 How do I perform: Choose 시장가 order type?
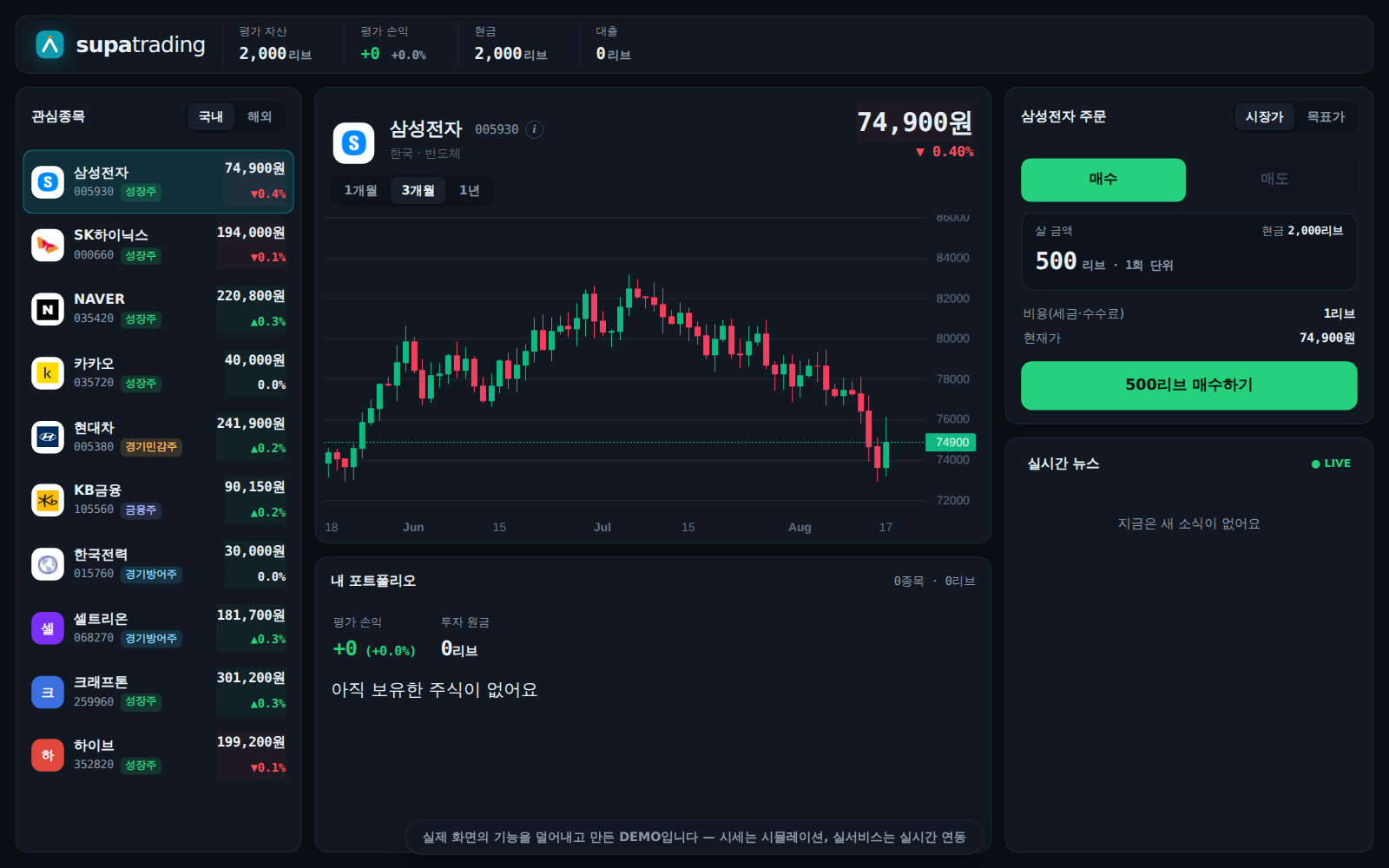(1264, 116)
